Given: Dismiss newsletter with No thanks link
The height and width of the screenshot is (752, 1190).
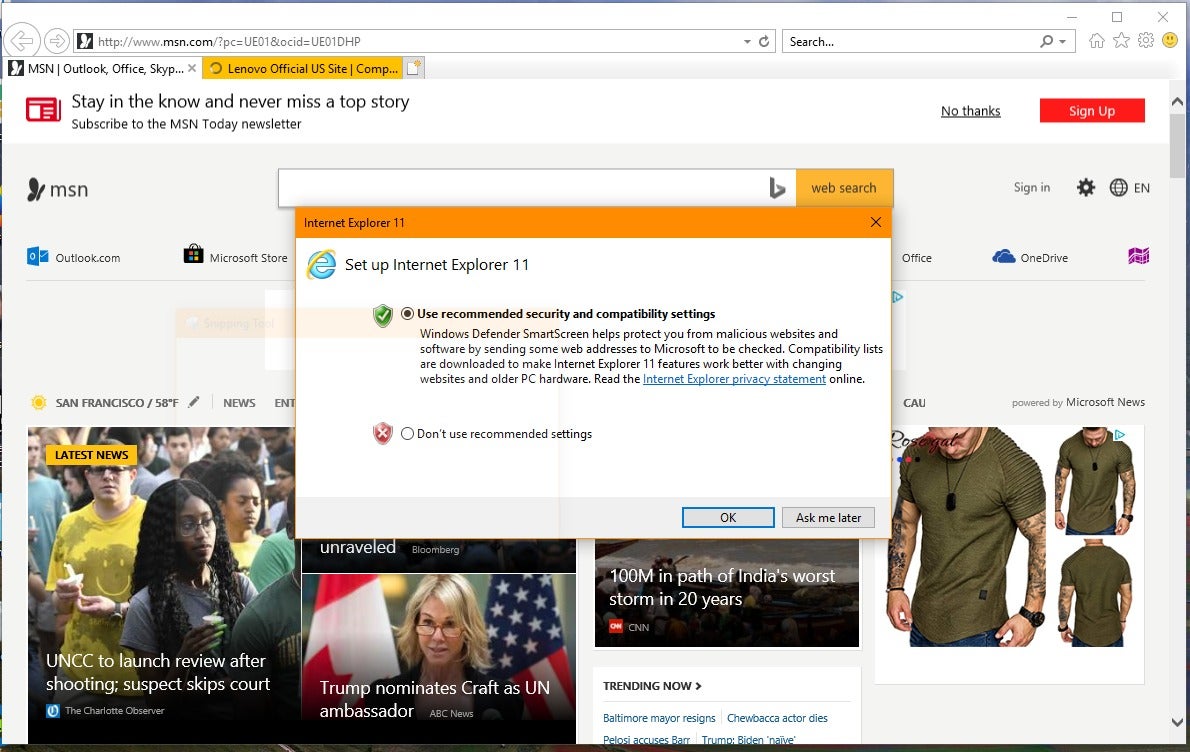Looking at the screenshot, I should pyautogui.click(x=971, y=111).
